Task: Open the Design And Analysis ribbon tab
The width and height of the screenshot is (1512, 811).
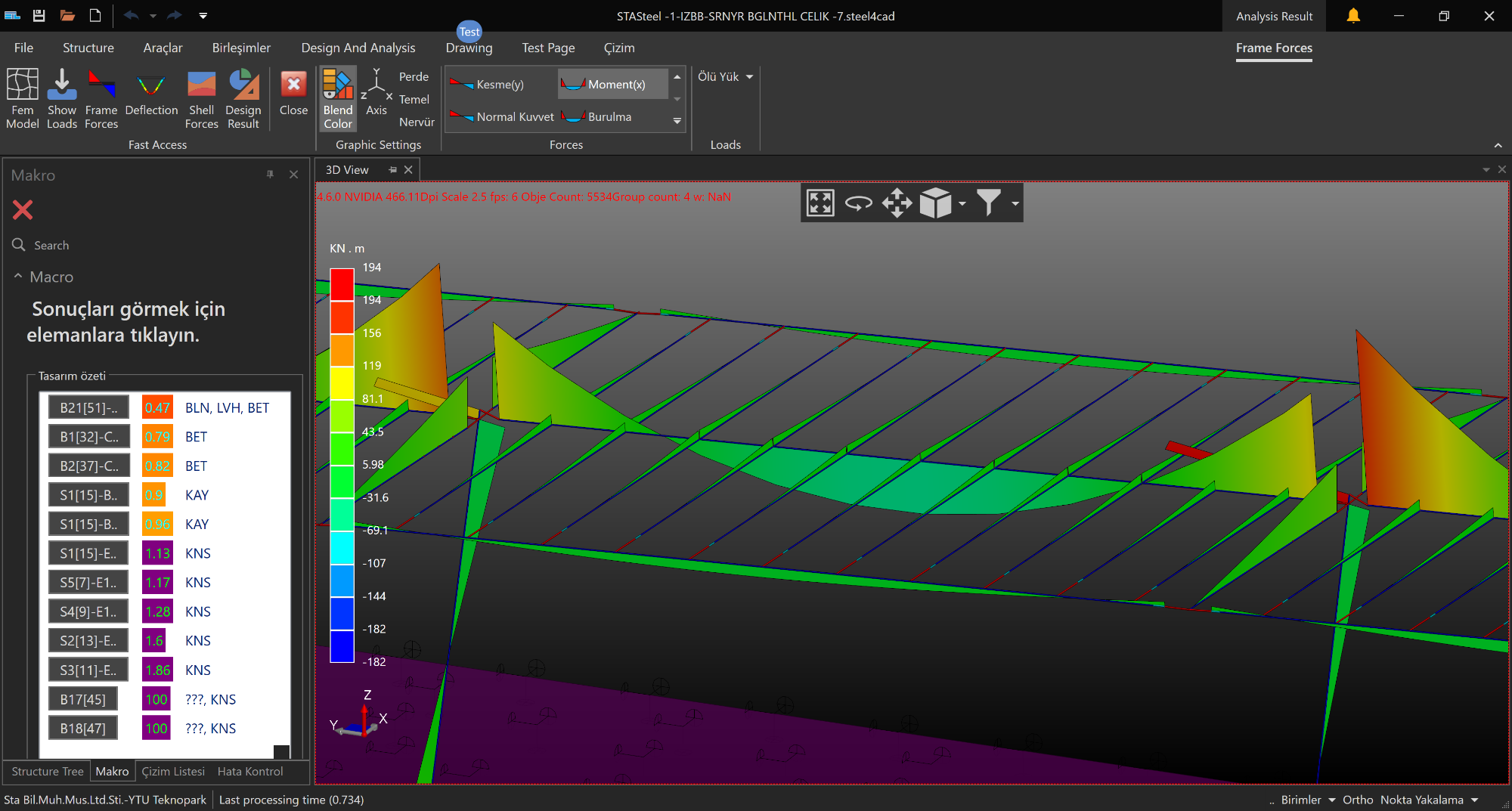Action: click(358, 48)
